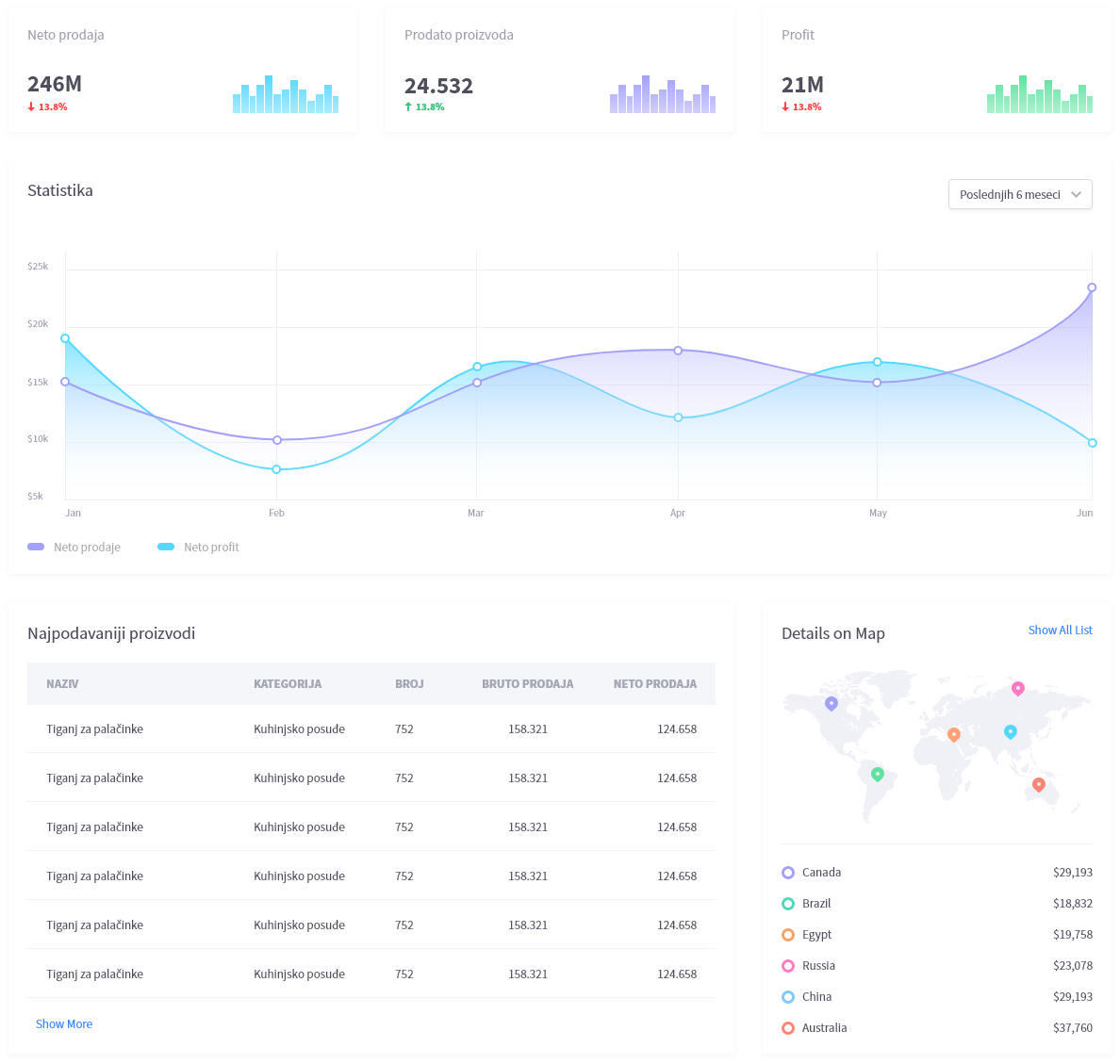Open the Show All List link

click(1060, 630)
